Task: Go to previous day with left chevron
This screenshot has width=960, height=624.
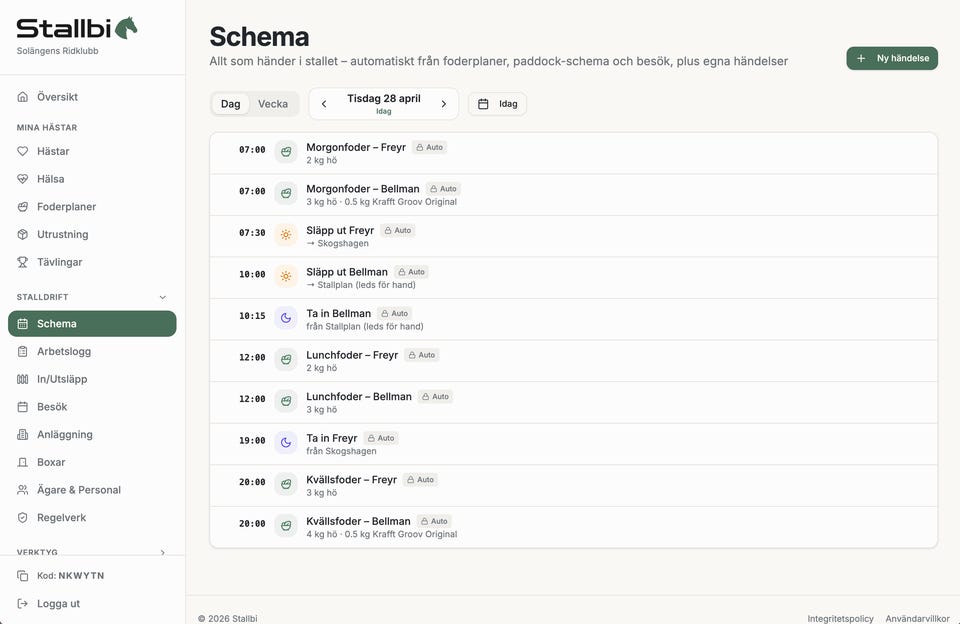Action: 324,104
